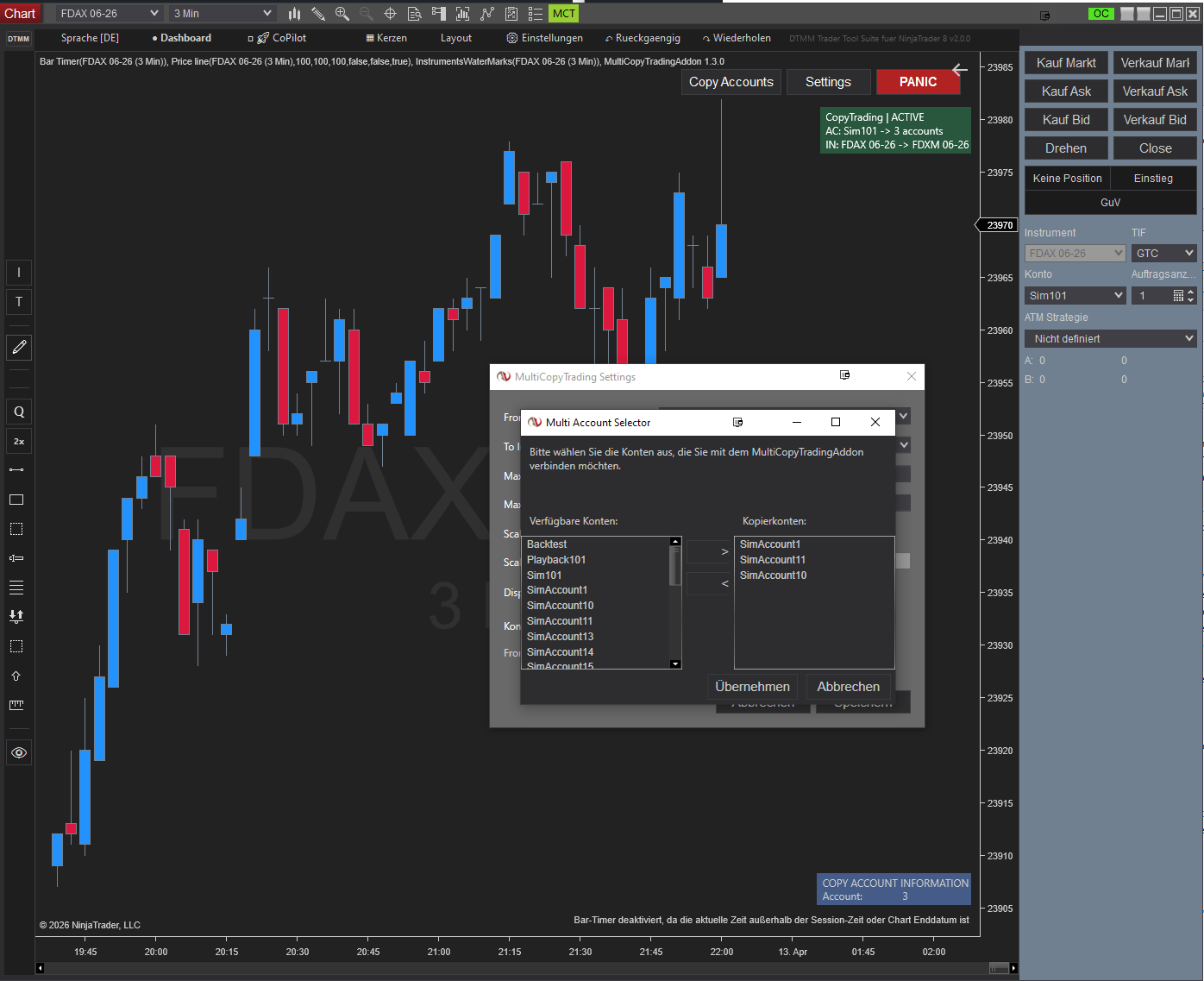Viewport: 1204px width, 981px height.
Task: Open the Einstellungen menu
Action: coord(544,38)
